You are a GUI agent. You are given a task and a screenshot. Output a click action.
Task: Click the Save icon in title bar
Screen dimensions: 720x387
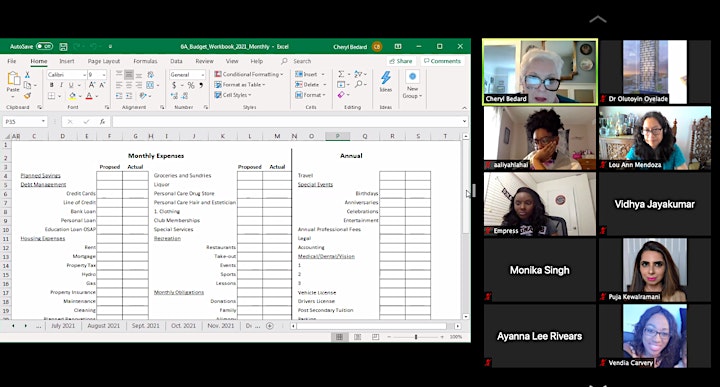pyautogui.click(x=63, y=46)
